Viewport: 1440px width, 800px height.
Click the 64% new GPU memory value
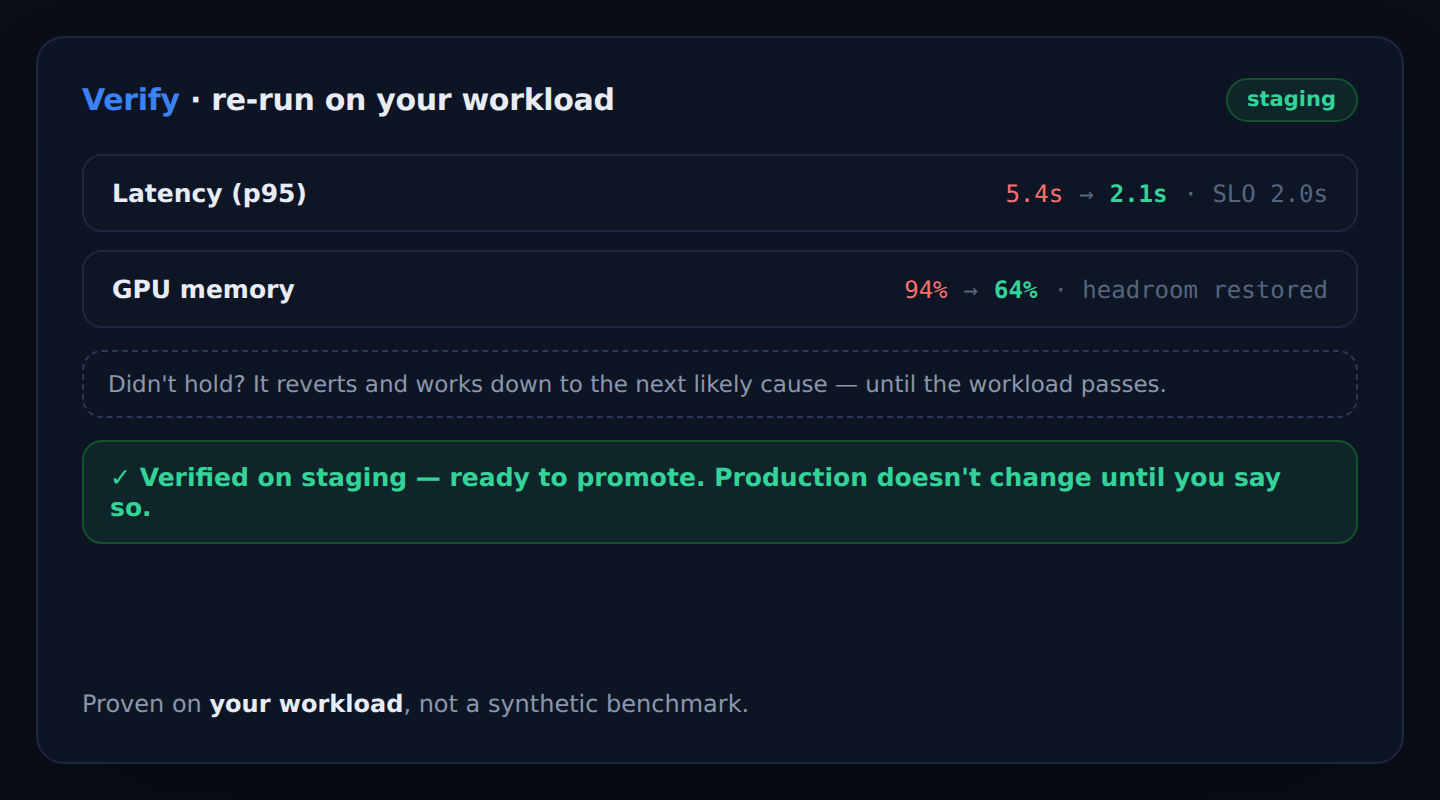pos(1015,290)
